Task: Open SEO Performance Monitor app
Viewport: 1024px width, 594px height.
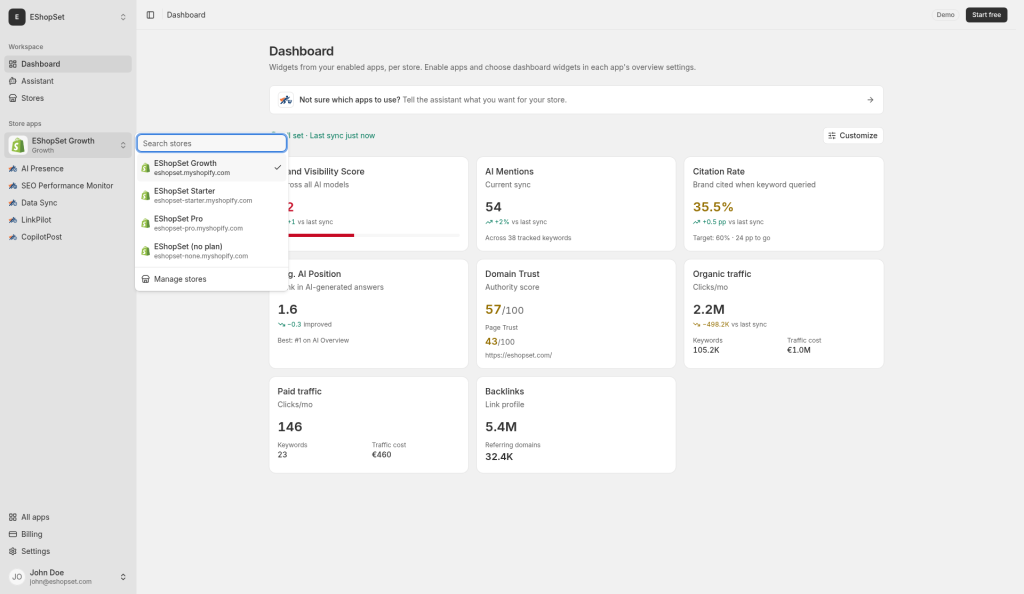Action: tap(68, 185)
